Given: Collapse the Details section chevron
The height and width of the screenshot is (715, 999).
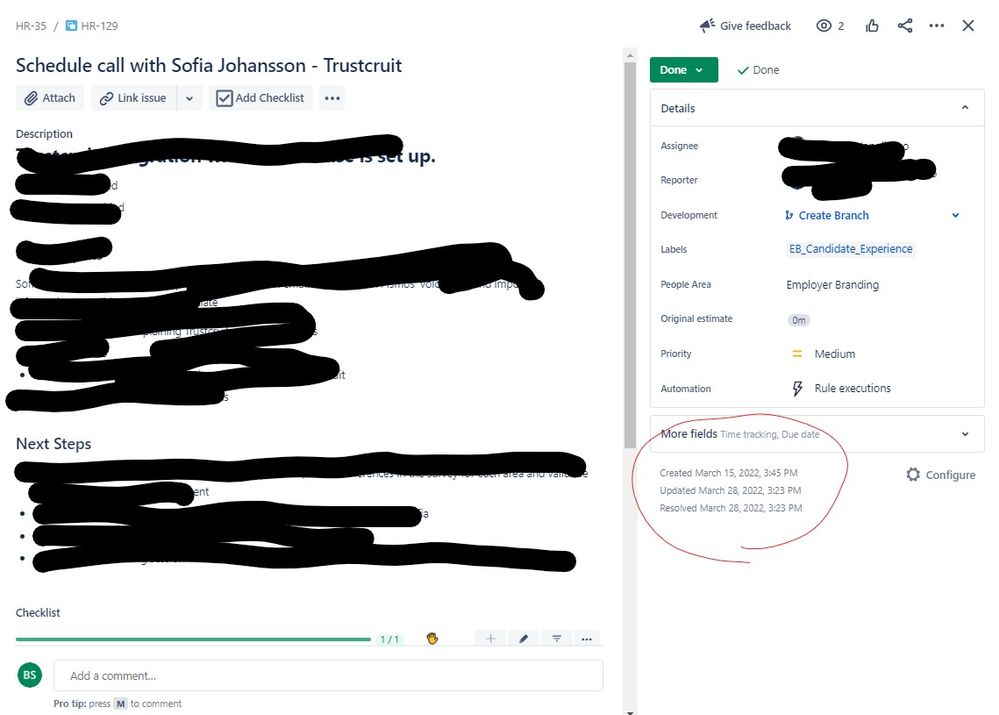Looking at the screenshot, I should [x=965, y=108].
